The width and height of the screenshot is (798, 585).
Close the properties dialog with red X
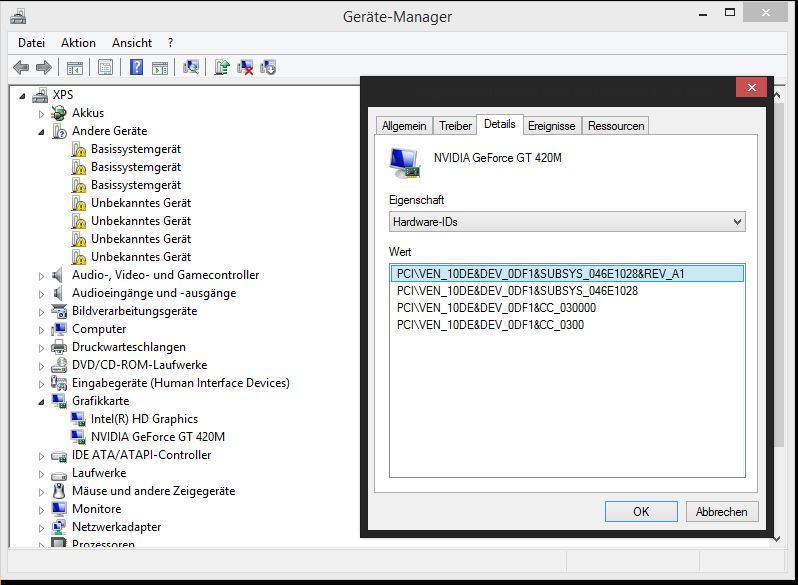(752, 88)
